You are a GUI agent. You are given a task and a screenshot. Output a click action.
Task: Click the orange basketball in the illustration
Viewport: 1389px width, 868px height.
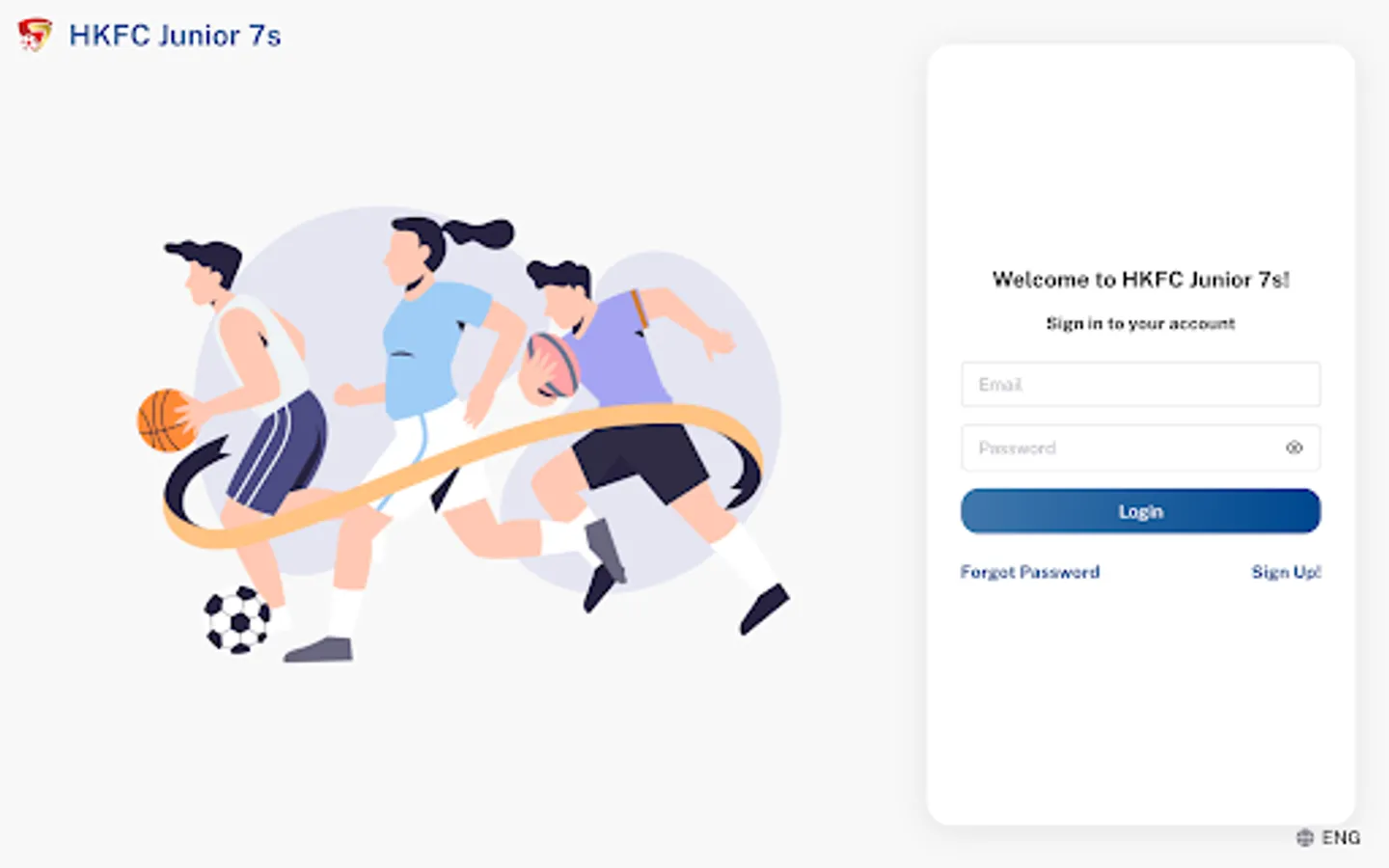coord(166,420)
